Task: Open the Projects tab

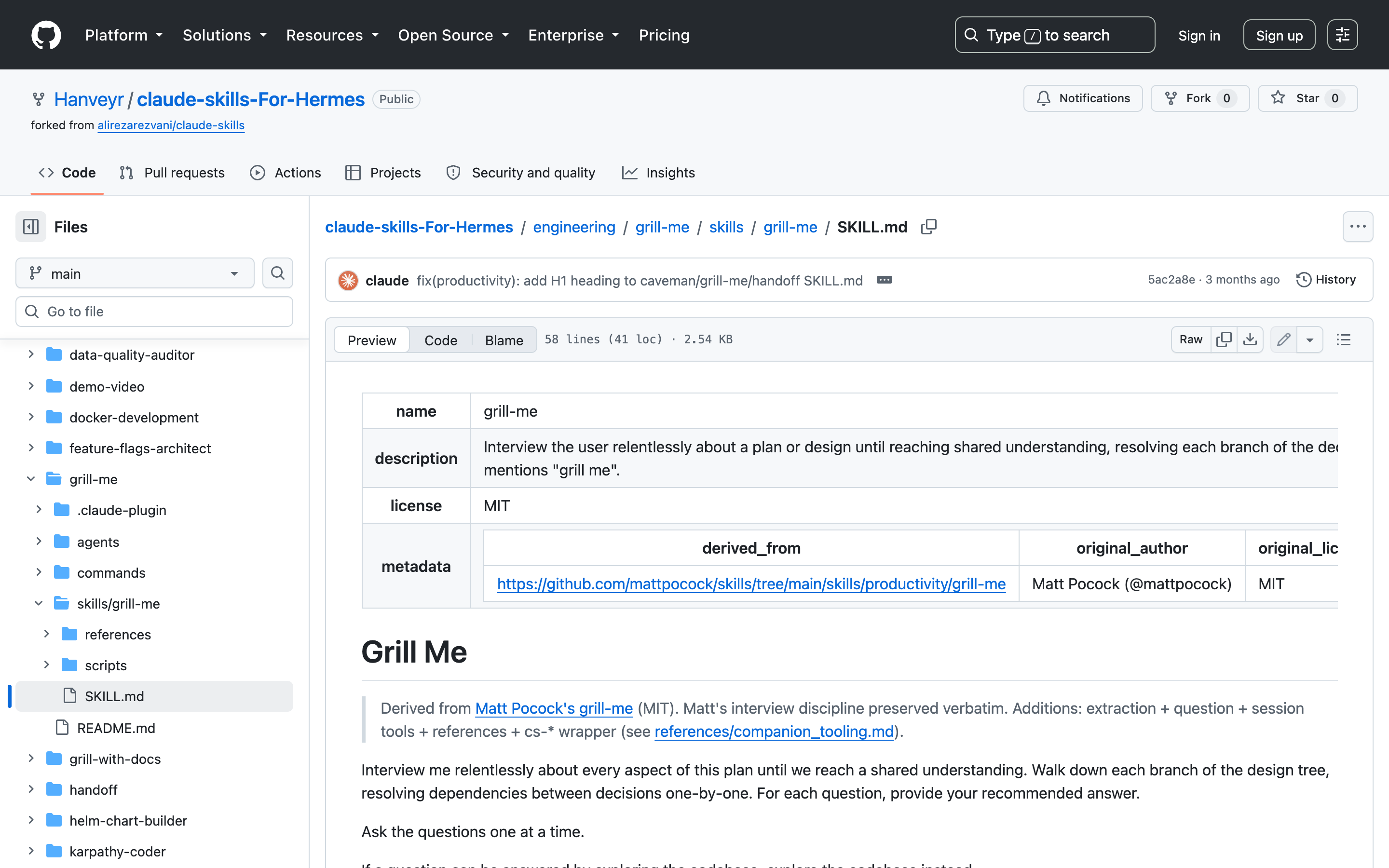Action: (x=383, y=173)
